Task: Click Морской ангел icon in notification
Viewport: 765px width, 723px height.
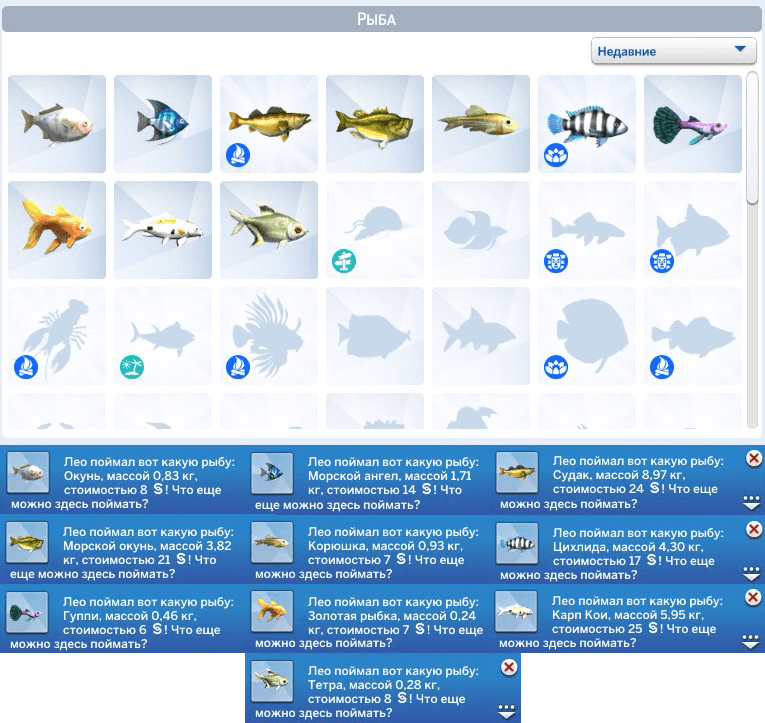Action: [x=272, y=473]
